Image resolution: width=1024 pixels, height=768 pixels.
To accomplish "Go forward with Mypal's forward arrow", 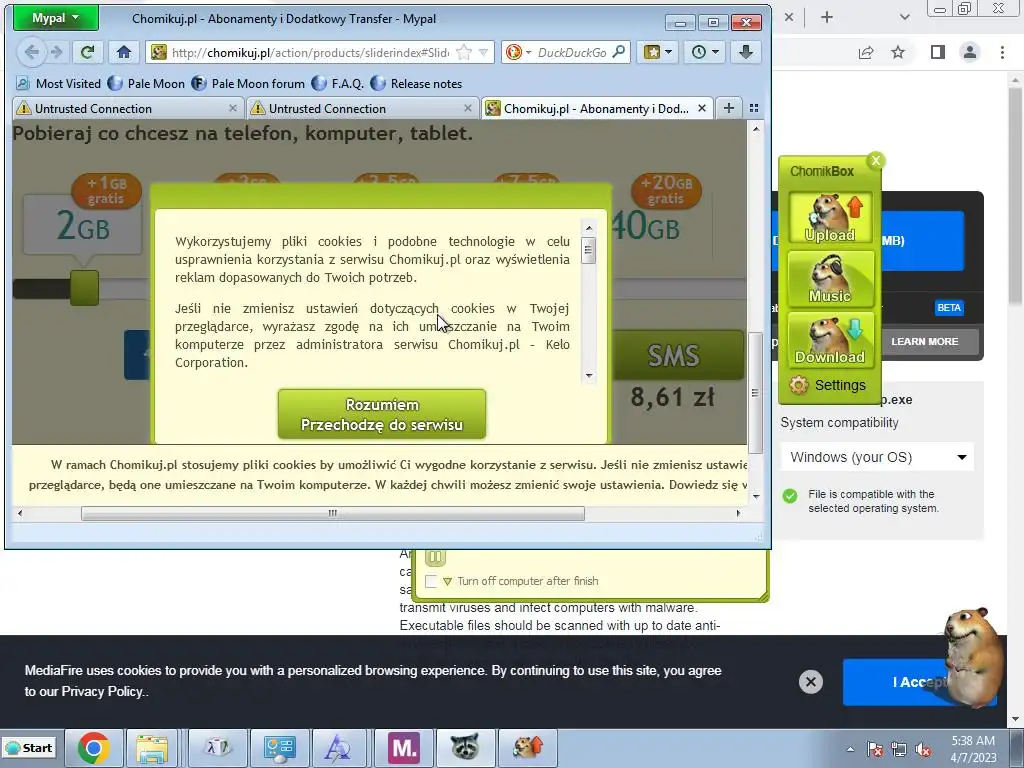I will click(x=56, y=52).
